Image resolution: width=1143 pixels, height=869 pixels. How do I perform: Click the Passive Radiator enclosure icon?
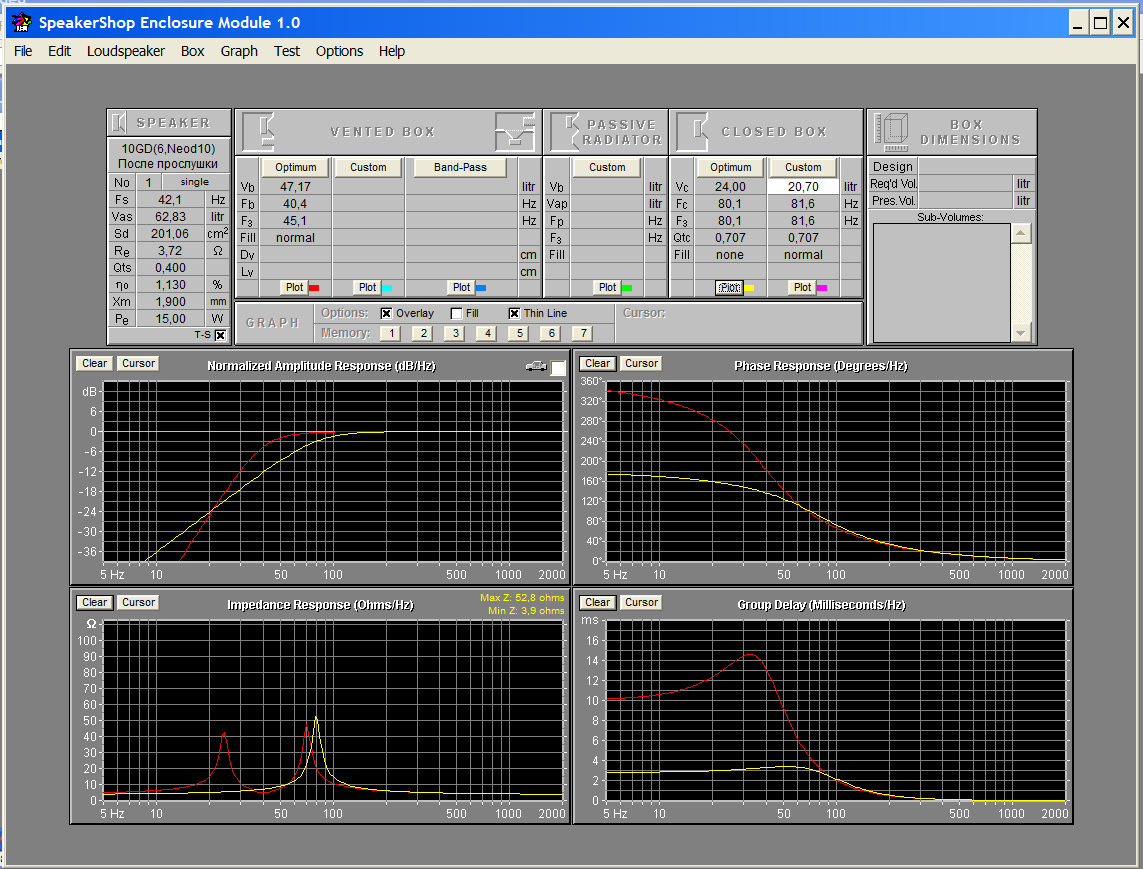[566, 131]
